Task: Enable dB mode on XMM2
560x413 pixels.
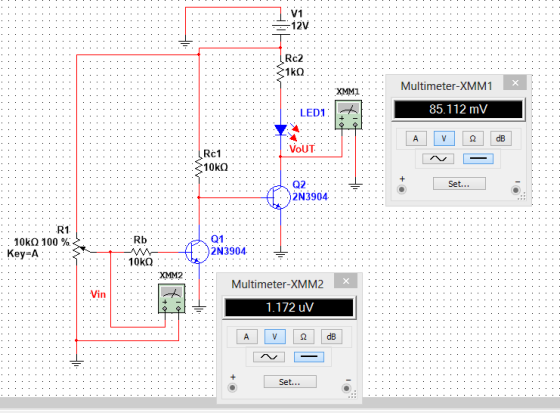Action: click(331, 337)
